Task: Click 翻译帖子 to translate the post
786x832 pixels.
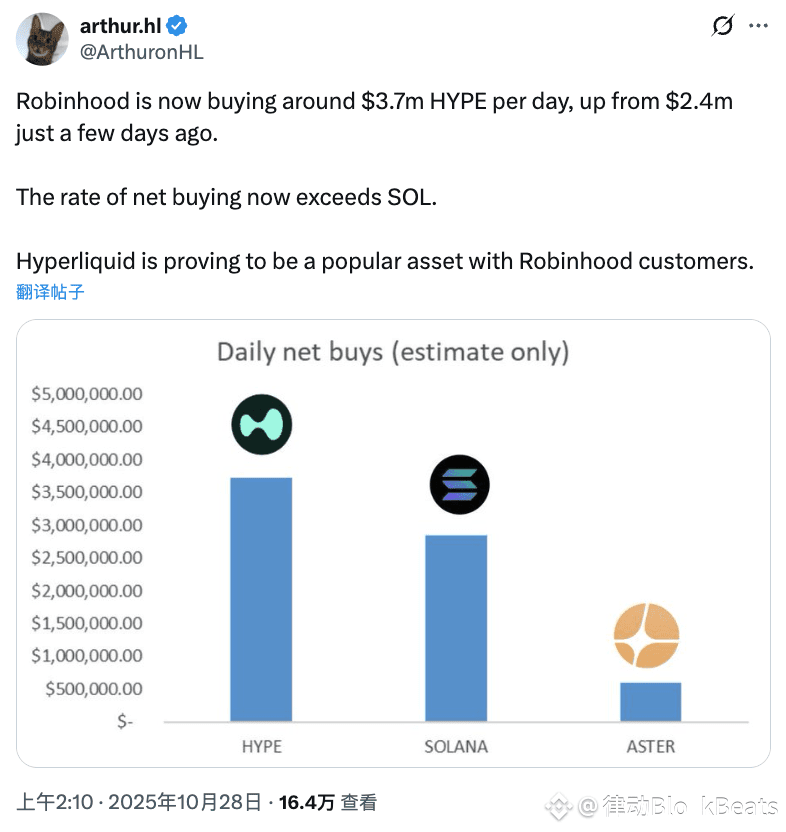Action: click(x=50, y=292)
